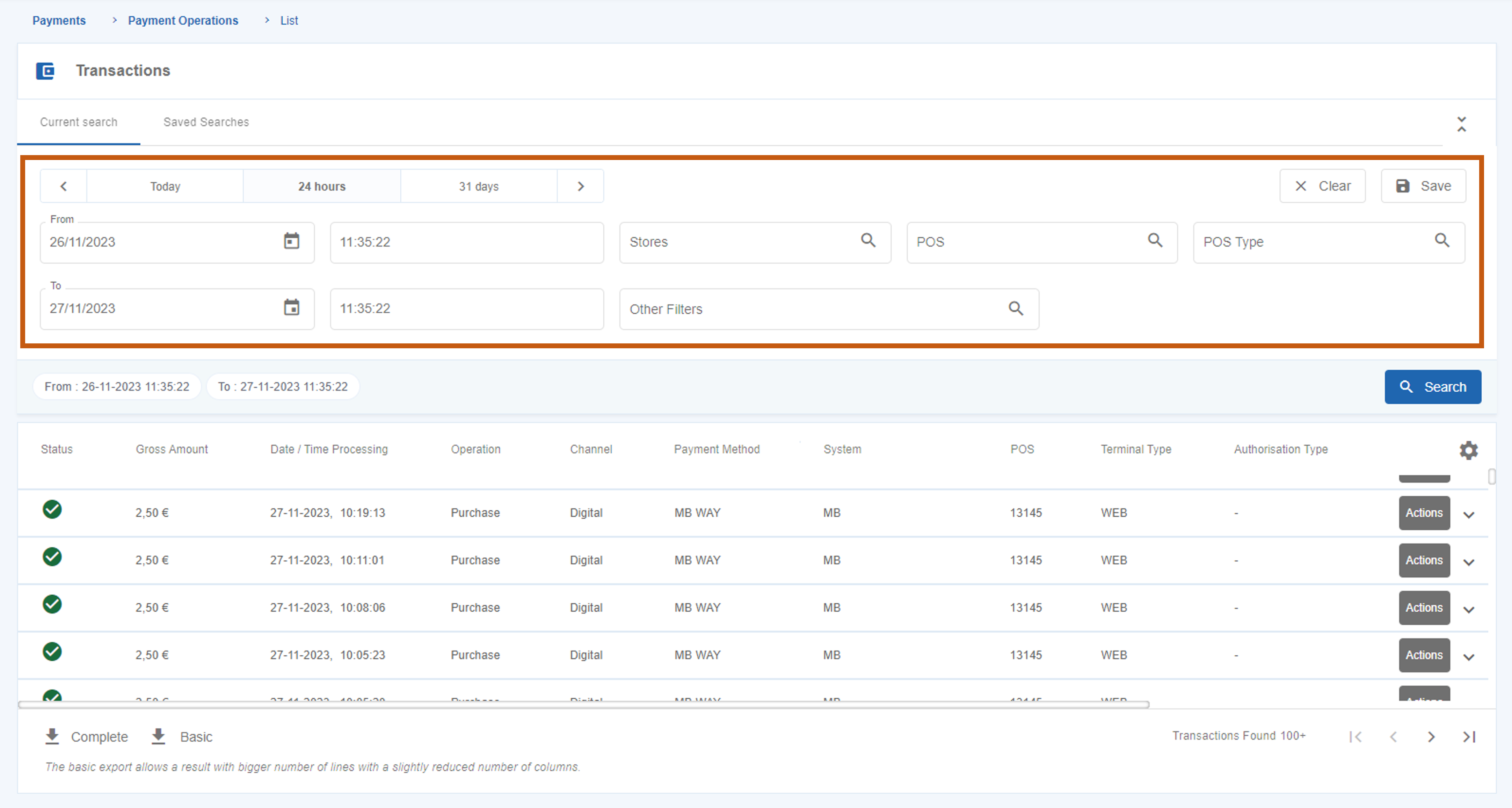The height and width of the screenshot is (808, 1512).
Task: Go to the last results page
Action: coord(1469,736)
